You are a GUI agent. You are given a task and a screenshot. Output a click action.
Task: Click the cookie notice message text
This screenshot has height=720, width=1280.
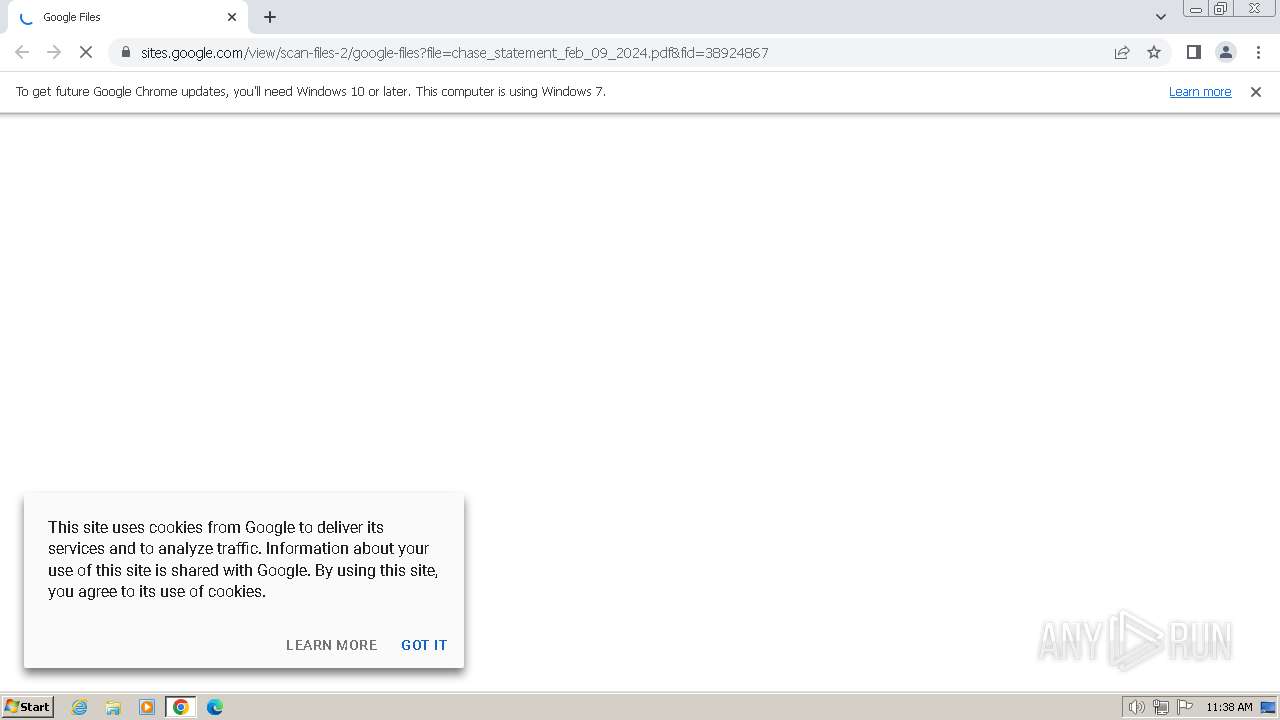pos(243,559)
